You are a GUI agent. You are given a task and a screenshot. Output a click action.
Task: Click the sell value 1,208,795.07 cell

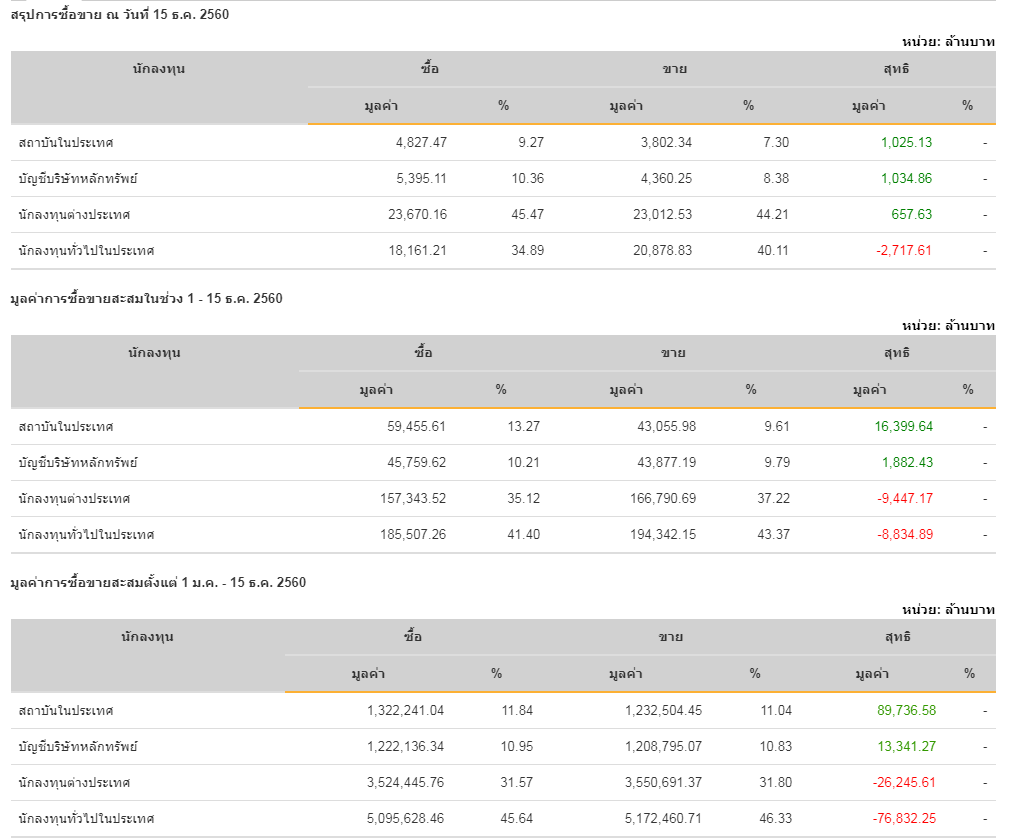click(663, 746)
